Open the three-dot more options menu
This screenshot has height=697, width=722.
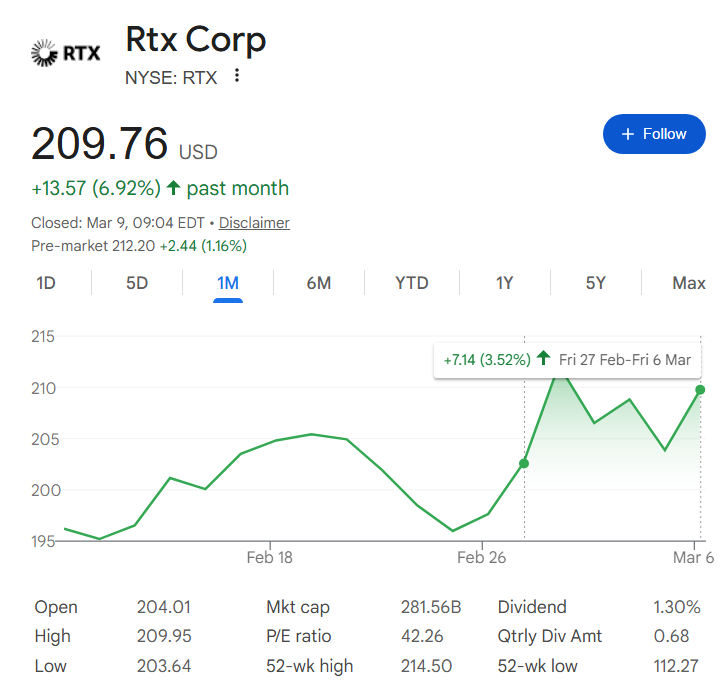[x=236, y=76]
